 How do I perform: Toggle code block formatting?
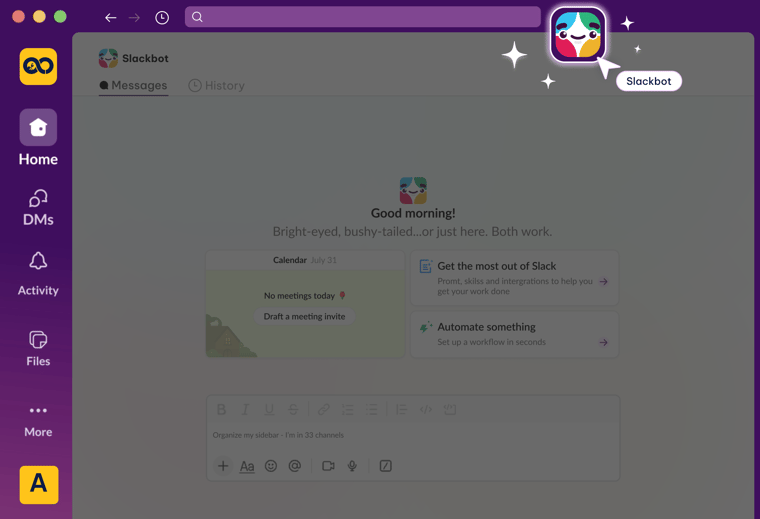pyautogui.click(x=450, y=409)
